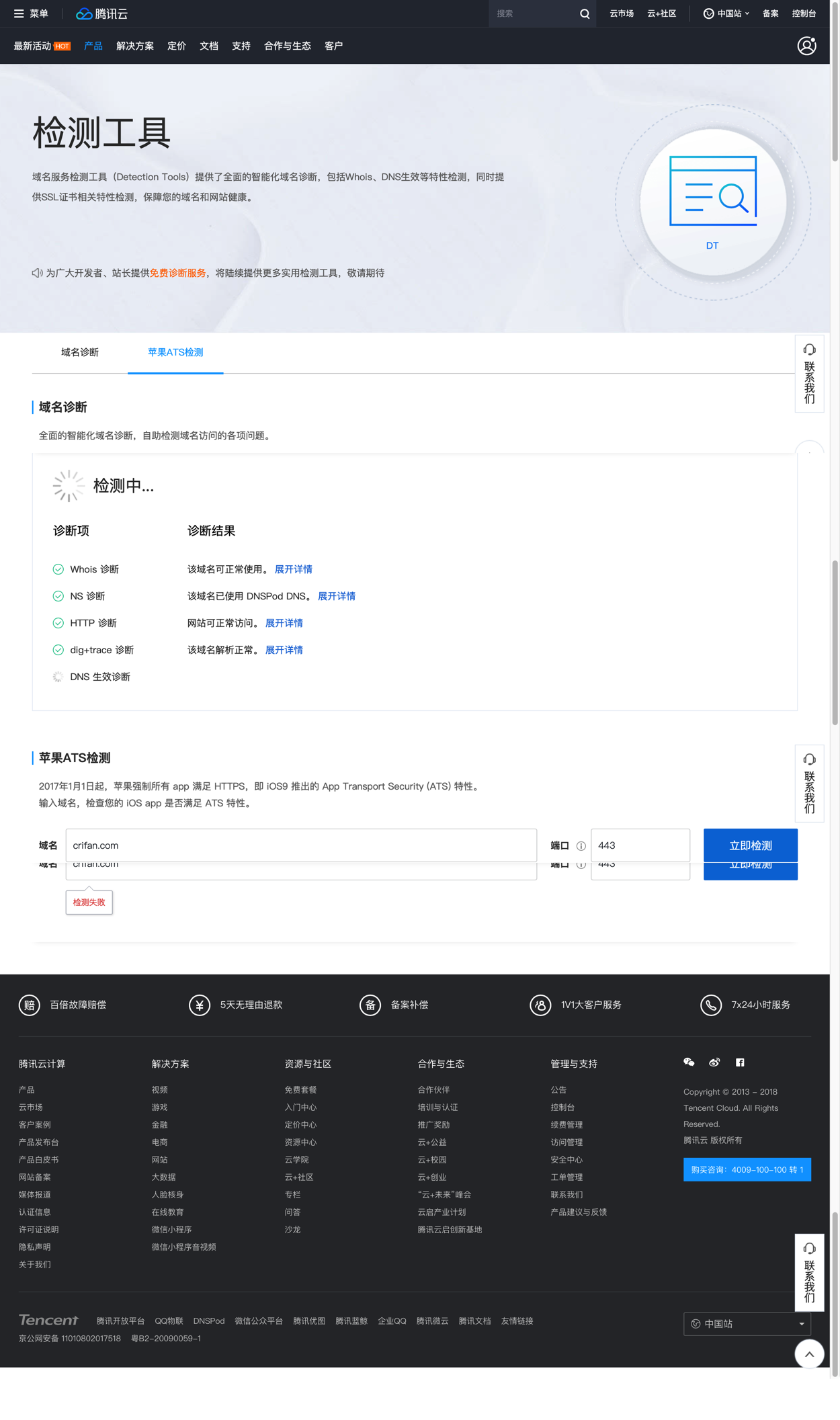Click the 联系我们 widget in footer area
The image size is (840, 1420).
click(809, 1272)
